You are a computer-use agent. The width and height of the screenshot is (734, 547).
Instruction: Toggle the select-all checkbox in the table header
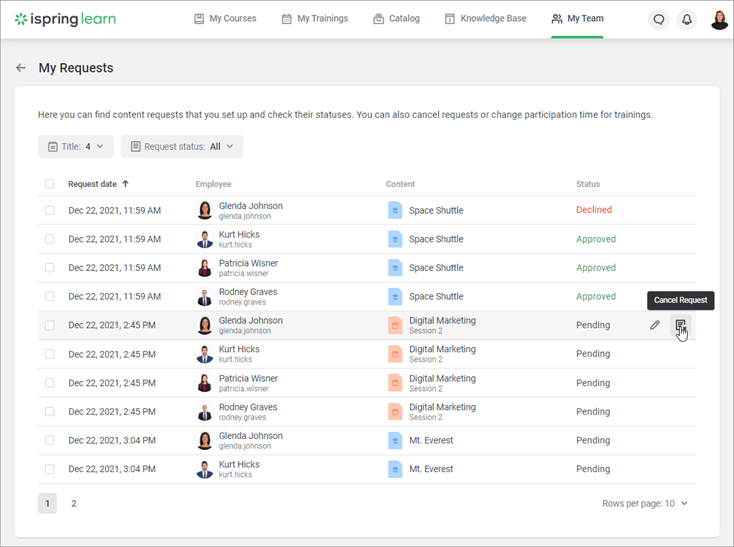point(50,183)
